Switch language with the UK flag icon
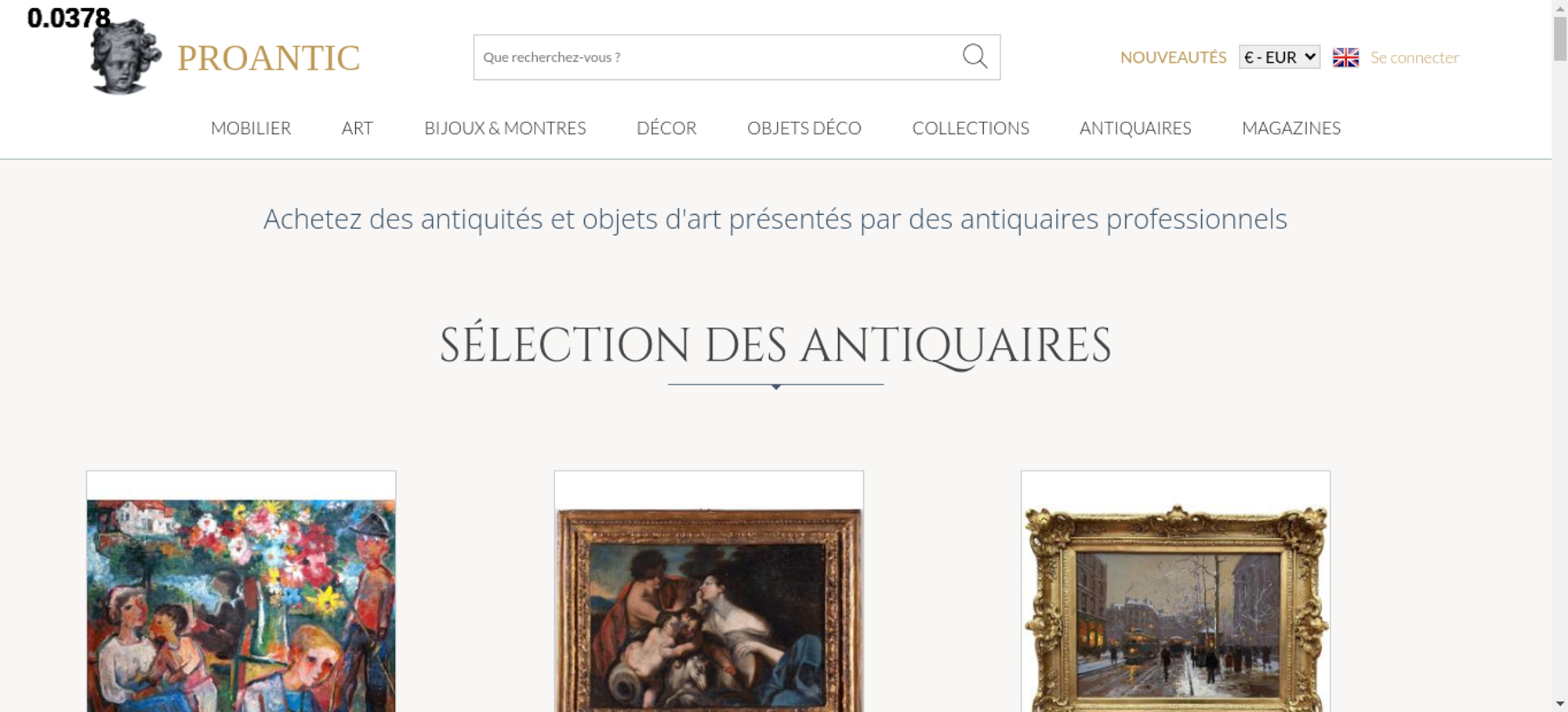 [1345, 57]
